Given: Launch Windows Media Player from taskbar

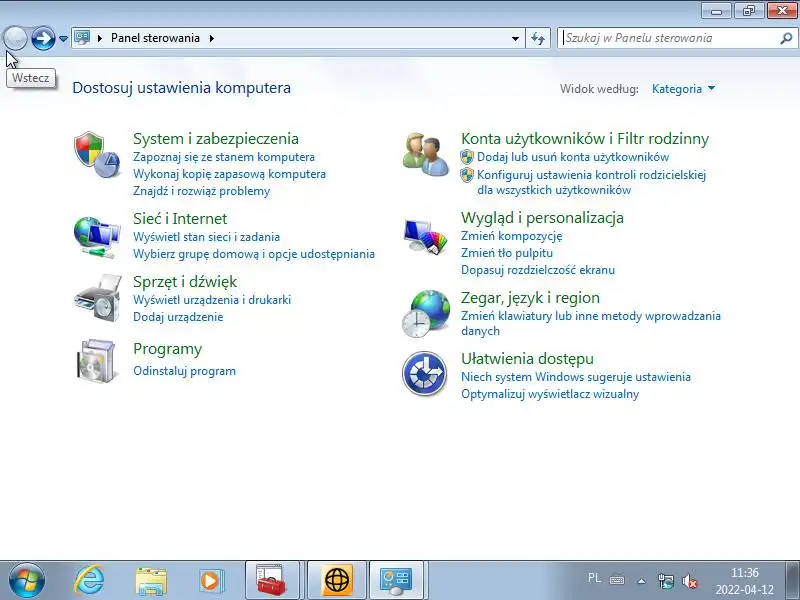Looking at the screenshot, I should coord(210,581).
